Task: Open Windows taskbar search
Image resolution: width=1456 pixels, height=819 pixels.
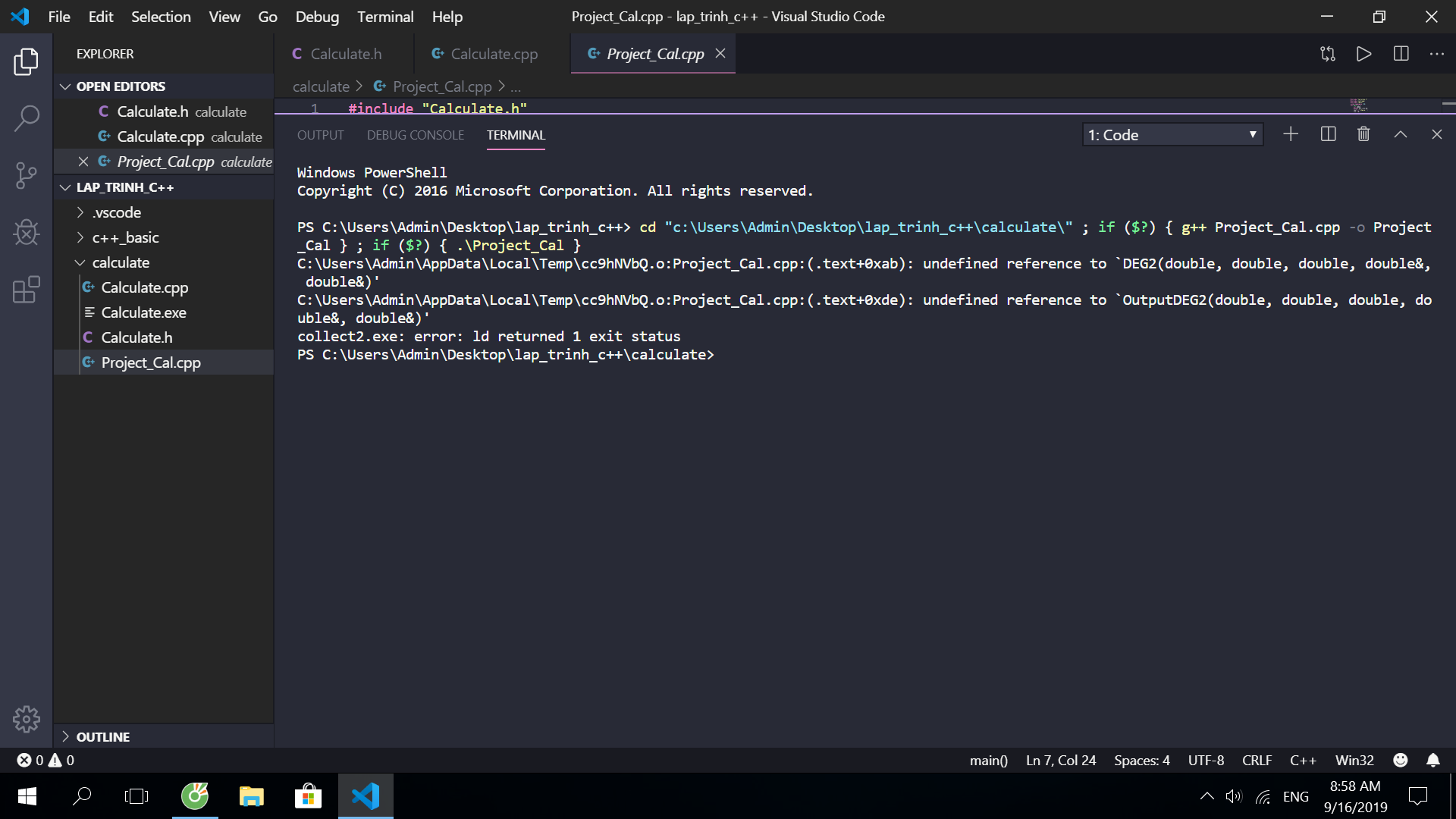Action: pos(82,796)
